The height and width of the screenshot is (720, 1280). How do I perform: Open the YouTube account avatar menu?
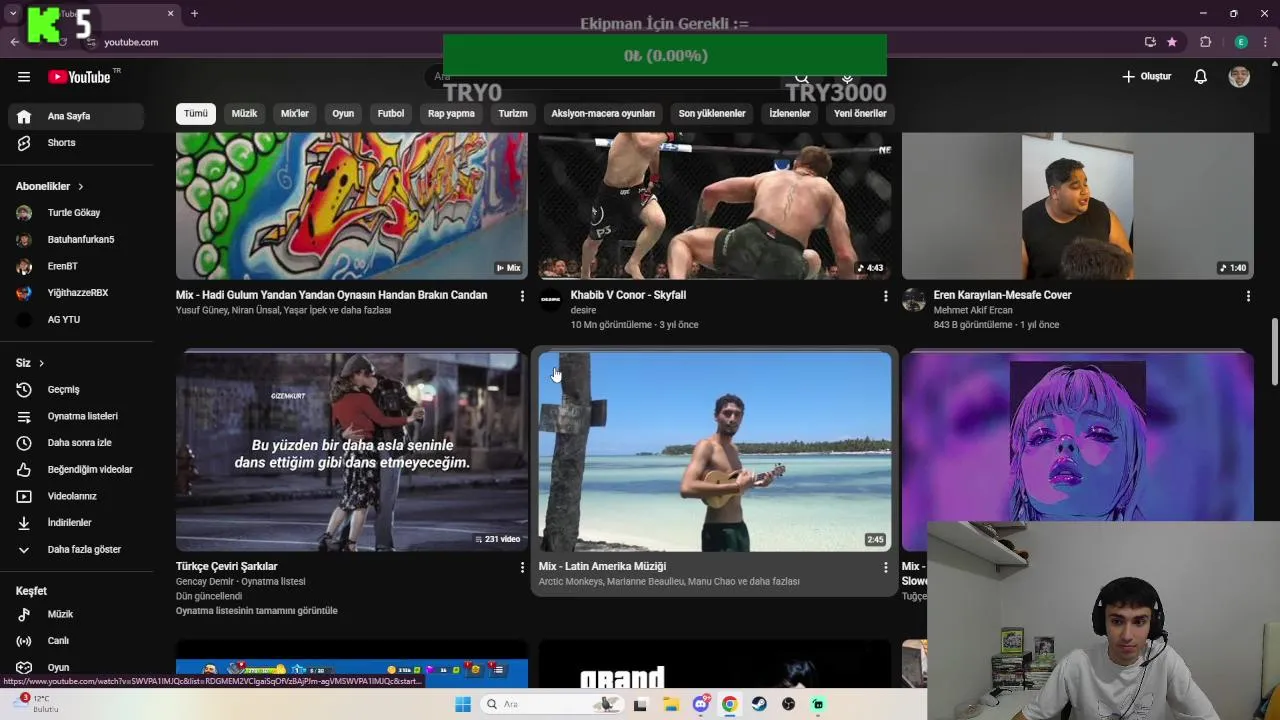(x=1239, y=77)
